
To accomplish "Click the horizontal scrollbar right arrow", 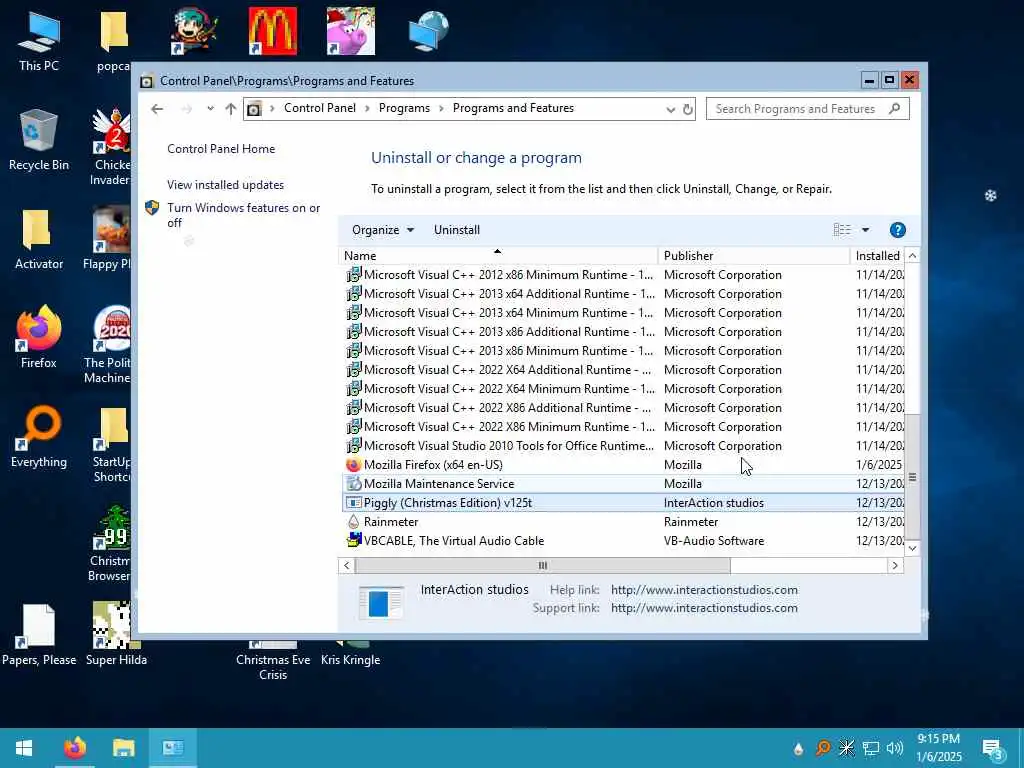I will 895,566.
